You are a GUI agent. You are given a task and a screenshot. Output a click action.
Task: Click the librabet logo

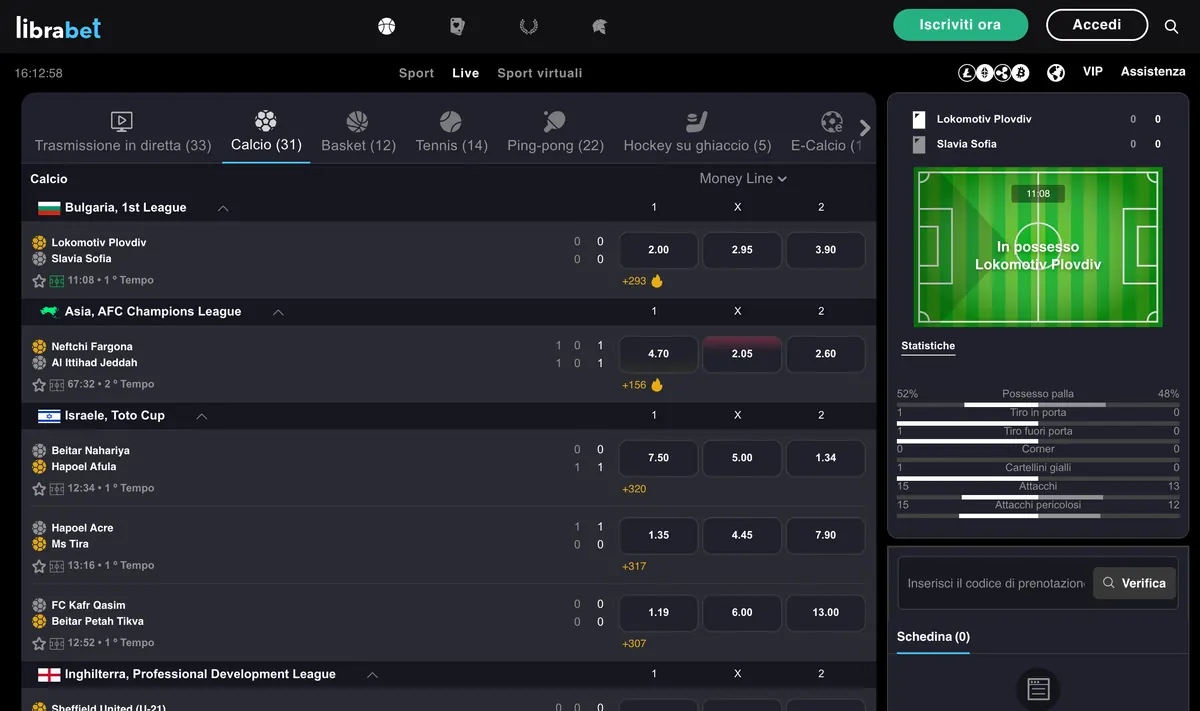tap(58, 26)
